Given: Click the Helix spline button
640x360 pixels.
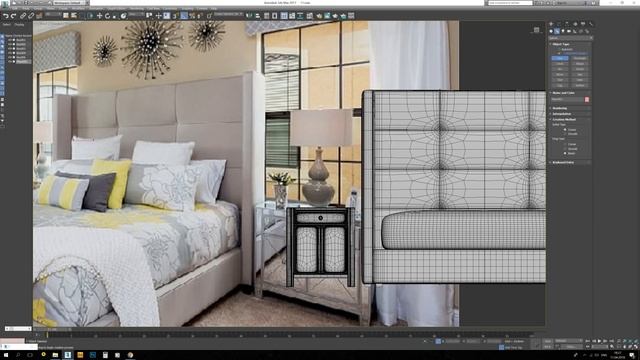Looking at the screenshot, I should click(580, 80).
